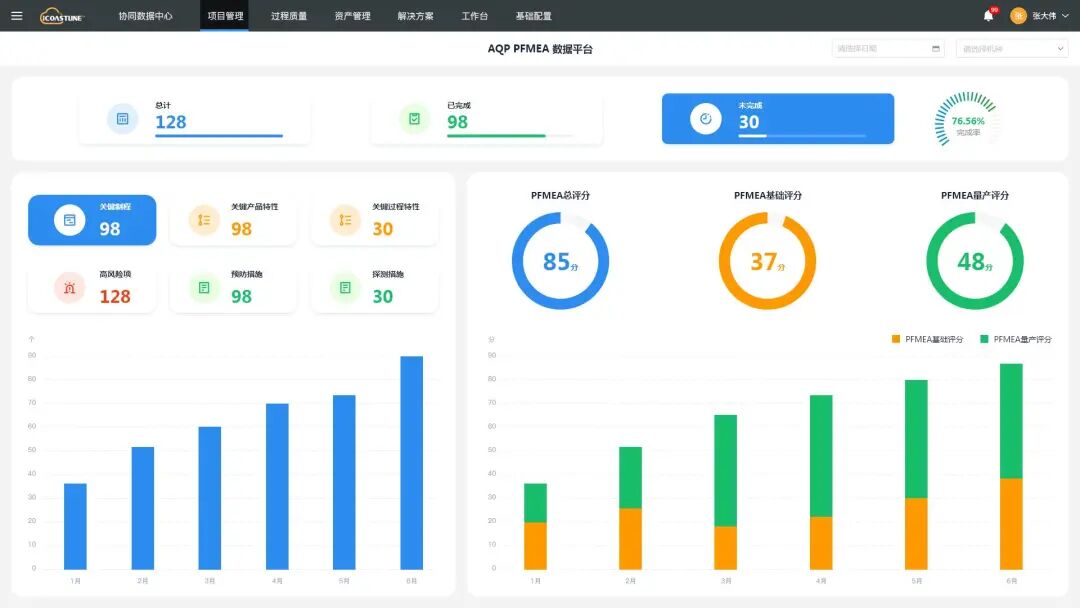Screen dimensions: 1080x608
Task: Click the green segment of 3月 stacked bar
Action: click(725, 471)
